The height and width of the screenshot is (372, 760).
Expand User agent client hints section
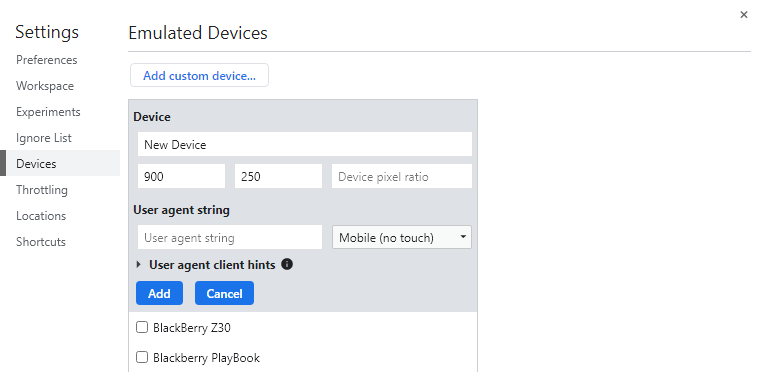pyautogui.click(x=139, y=265)
